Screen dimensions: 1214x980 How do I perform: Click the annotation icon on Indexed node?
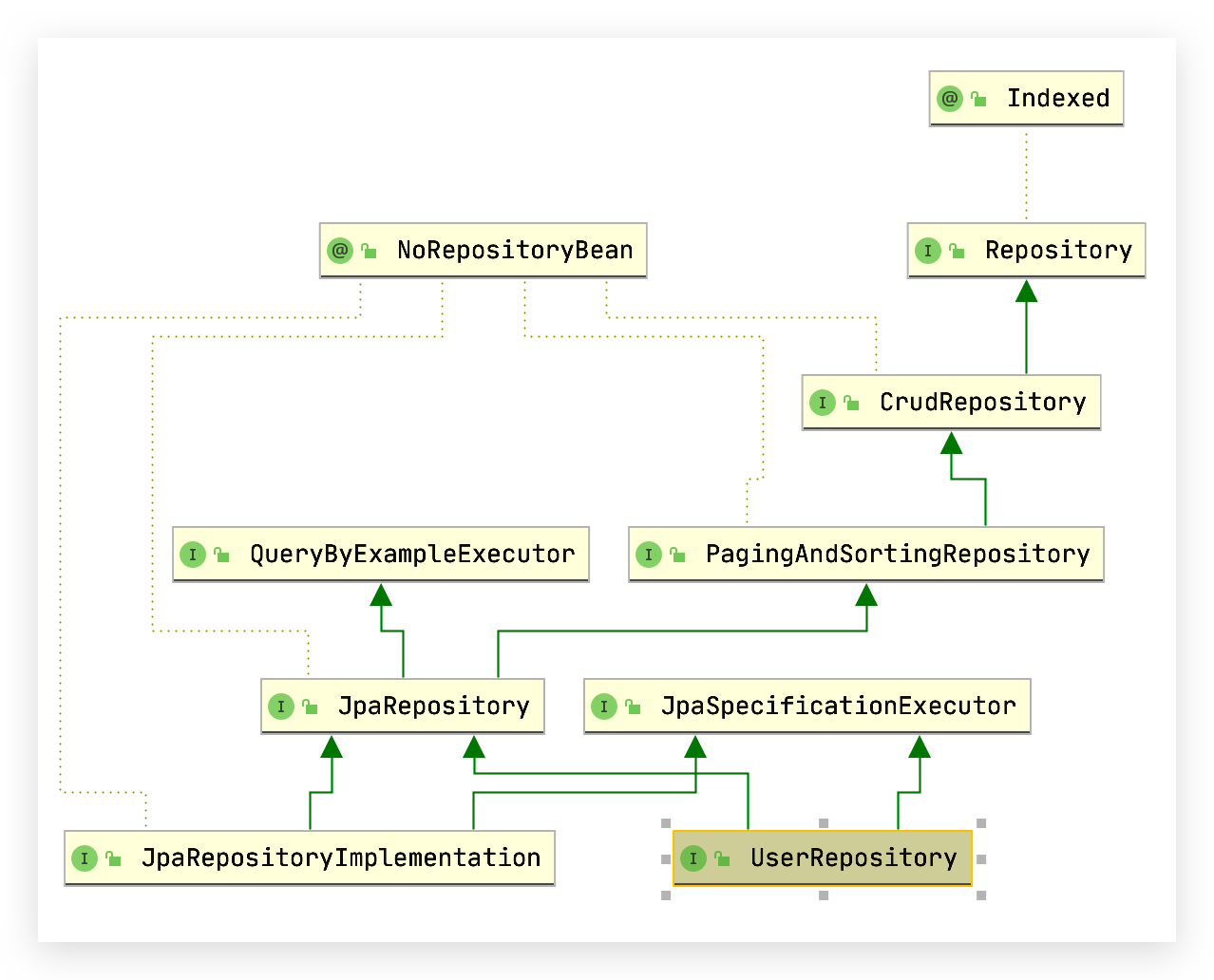click(949, 99)
